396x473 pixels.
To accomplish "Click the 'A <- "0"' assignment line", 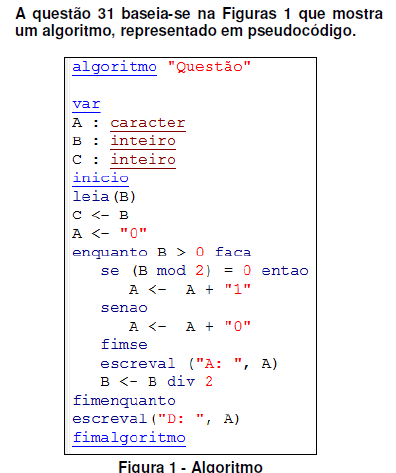I will click(x=109, y=233).
